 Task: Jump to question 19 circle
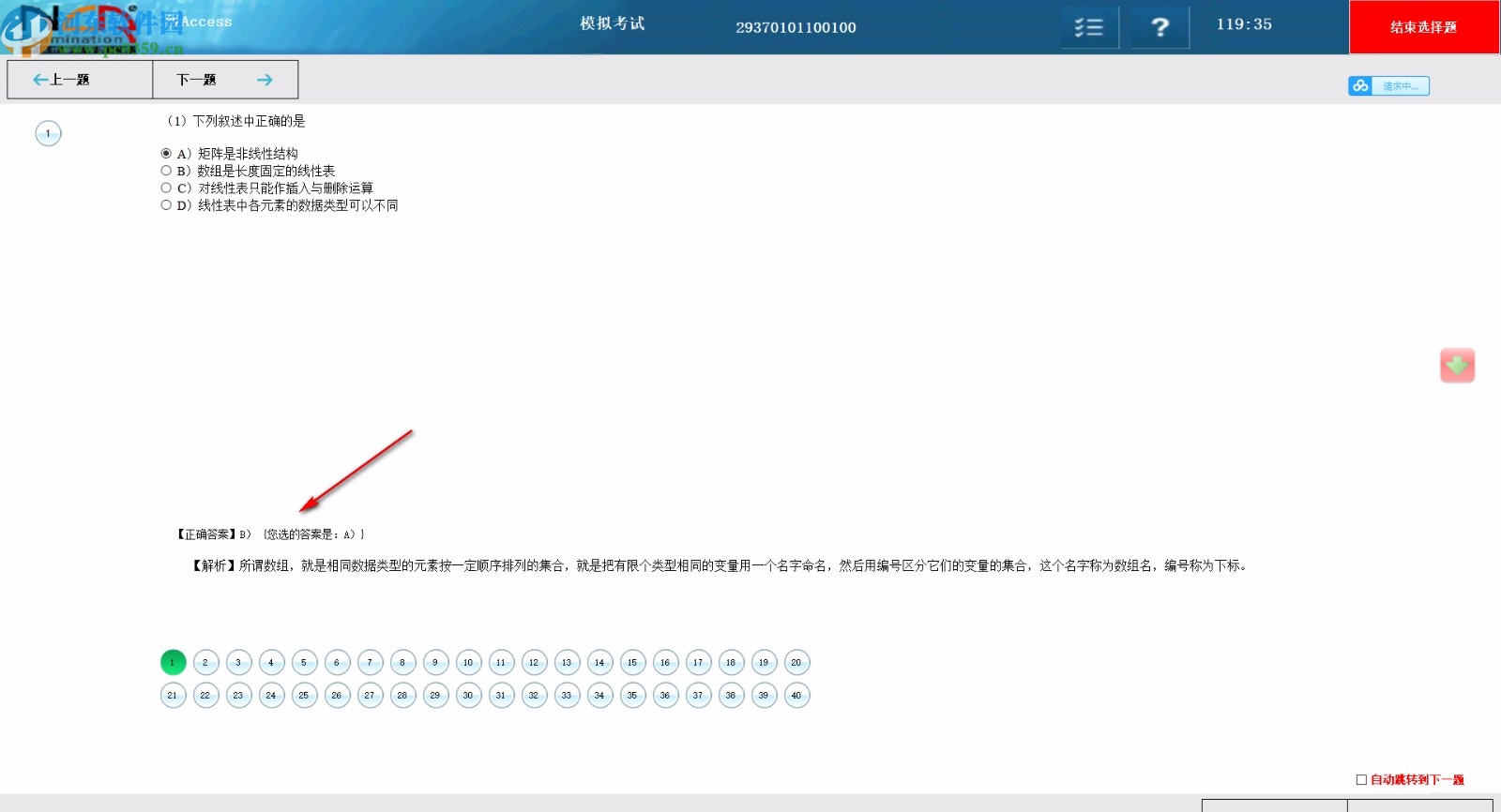[764, 663]
